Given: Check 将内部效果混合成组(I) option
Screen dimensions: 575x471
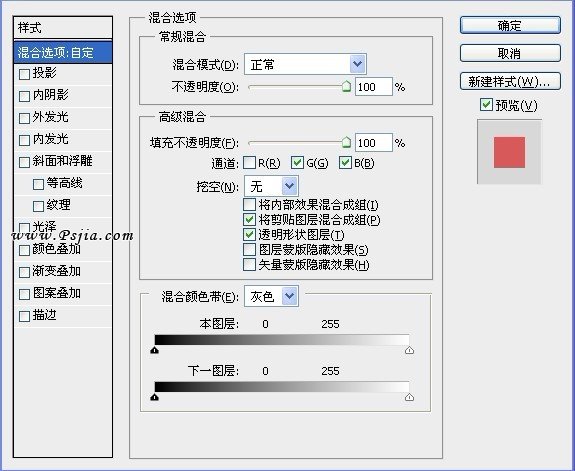Looking at the screenshot, I should coord(250,205).
